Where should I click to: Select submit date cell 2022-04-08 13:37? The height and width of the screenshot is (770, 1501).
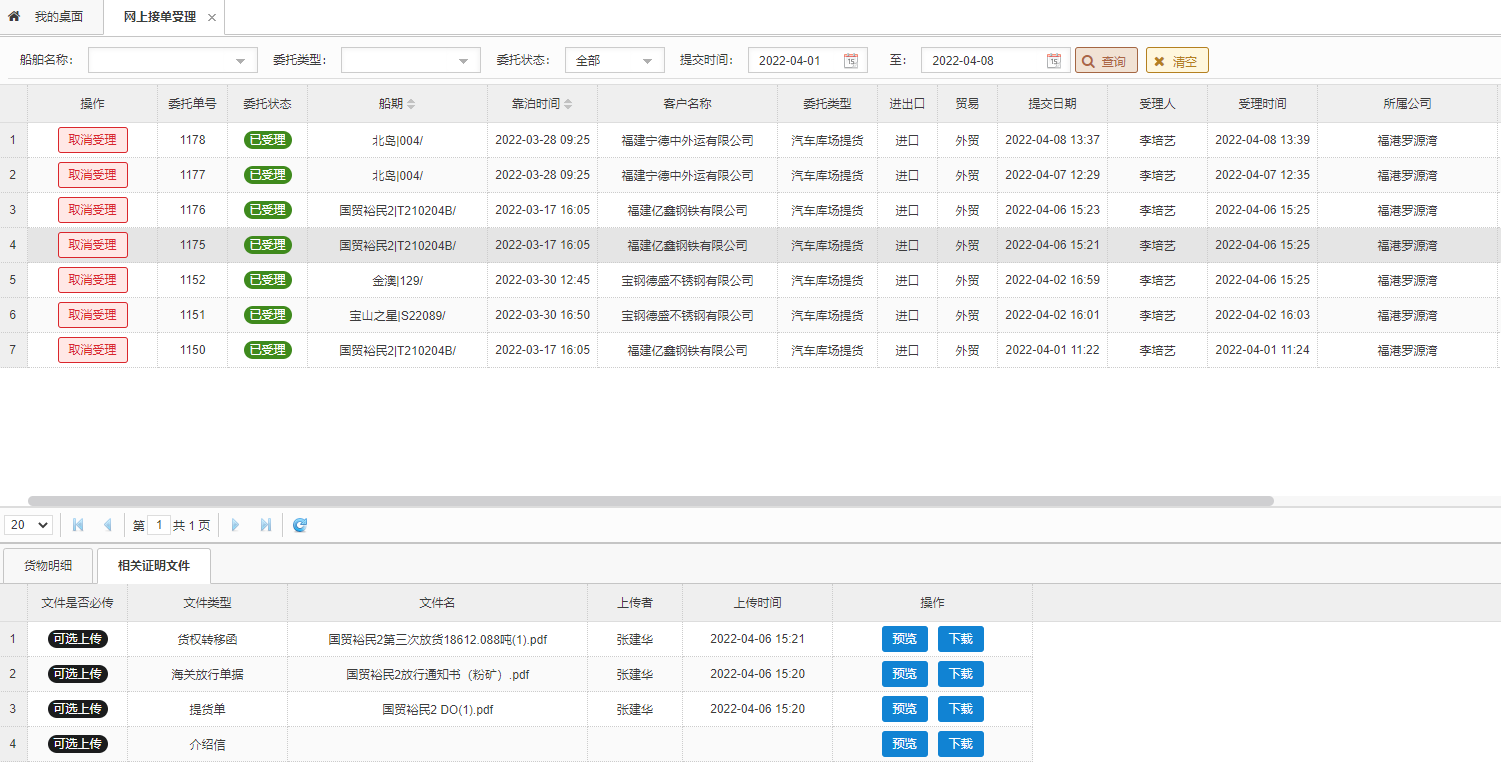coord(1053,140)
